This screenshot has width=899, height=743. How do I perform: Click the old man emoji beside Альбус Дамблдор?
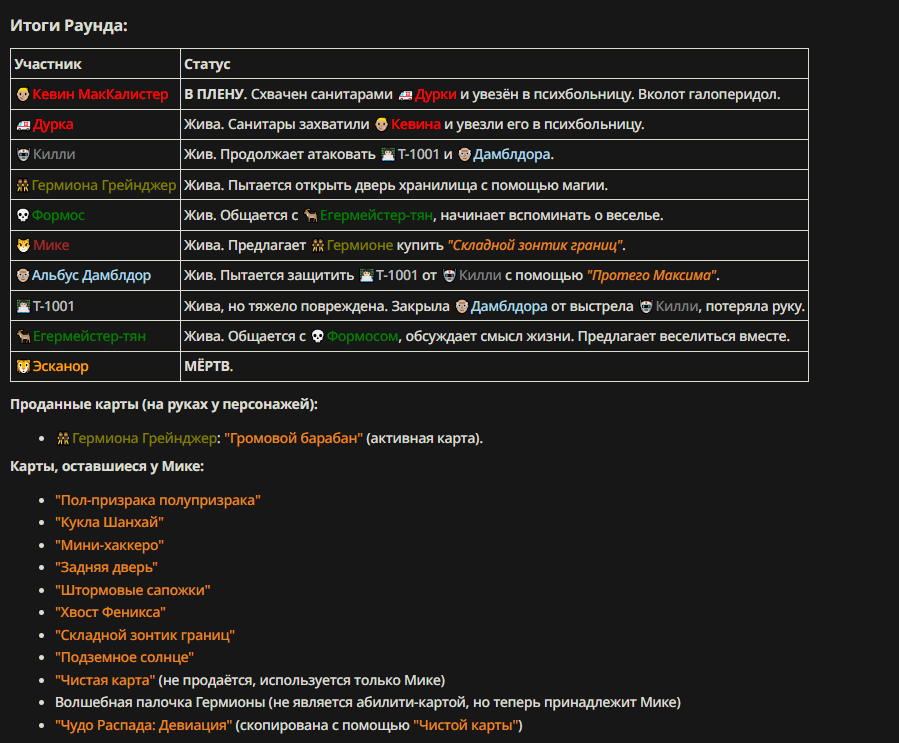coord(23,276)
